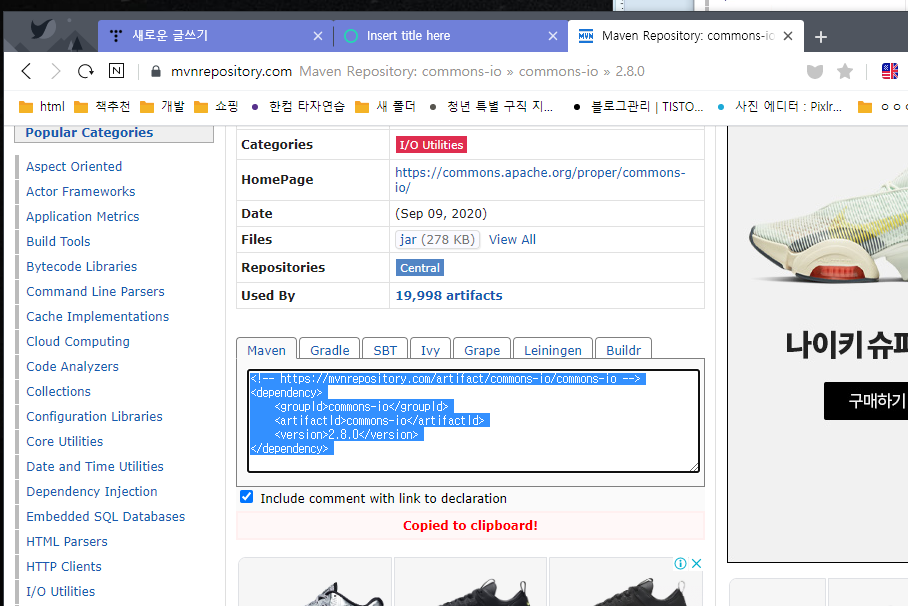Screen dimensions: 908x606
Task: Open the 블로그관리 TISTORY bookmark
Action: click(638, 107)
